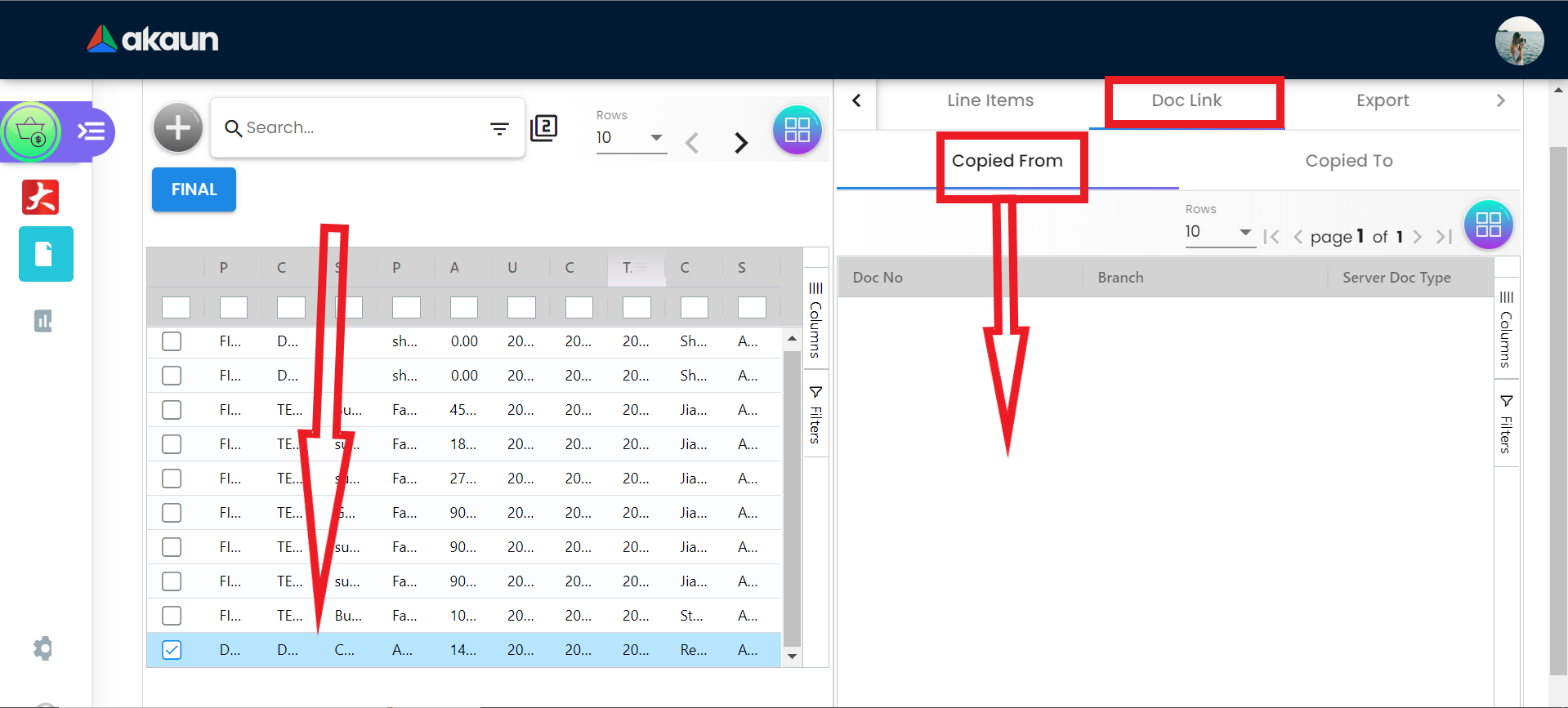
Task: Click the FINAL button
Action: click(194, 189)
